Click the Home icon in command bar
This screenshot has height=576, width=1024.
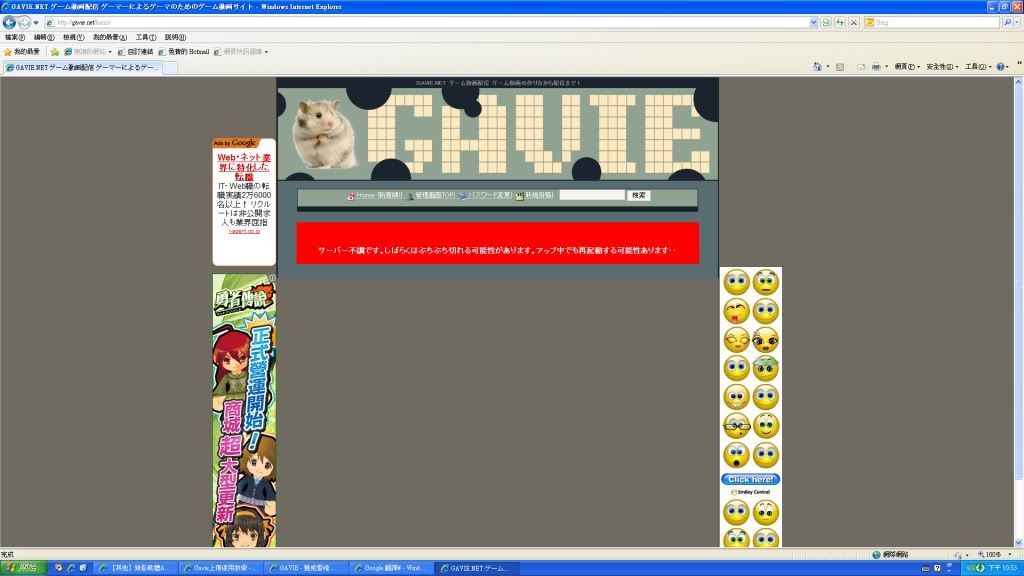pos(817,67)
